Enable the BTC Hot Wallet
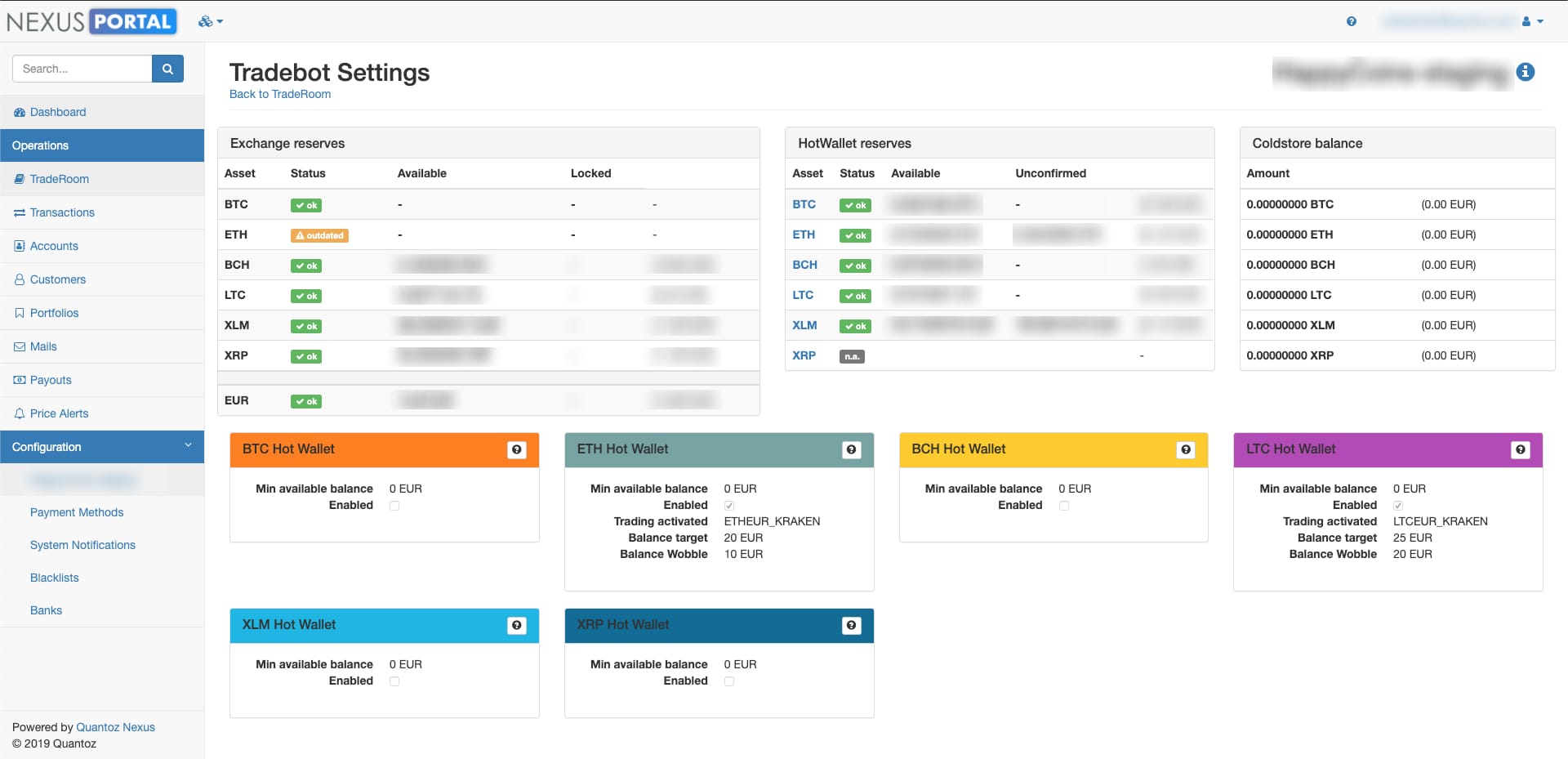The width and height of the screenshot is (1568, 759). (394, 505)
